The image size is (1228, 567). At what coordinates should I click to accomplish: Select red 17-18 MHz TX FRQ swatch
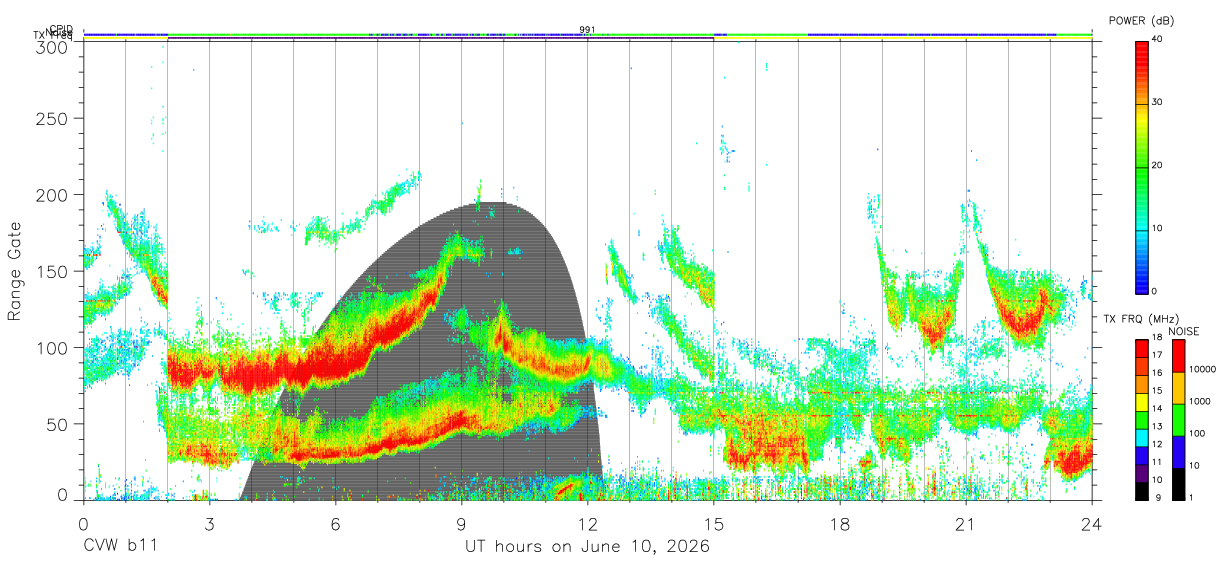point(1142,349)
